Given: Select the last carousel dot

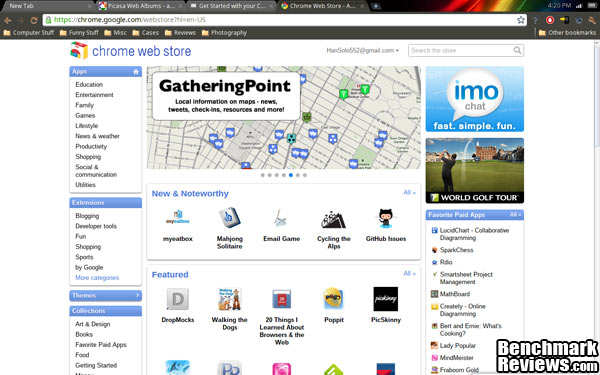Looking at the screenshot, I should [x=305, y=175].
